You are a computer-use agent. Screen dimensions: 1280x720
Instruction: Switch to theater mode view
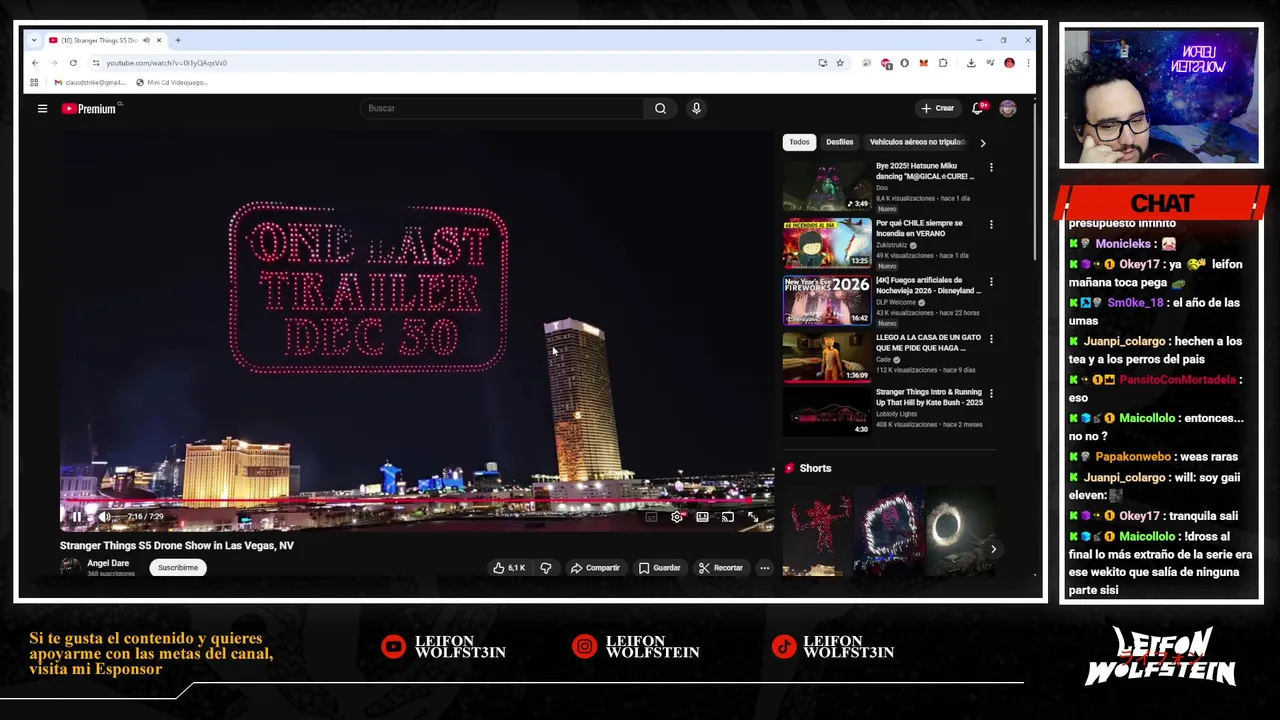[x=702, y=517]
